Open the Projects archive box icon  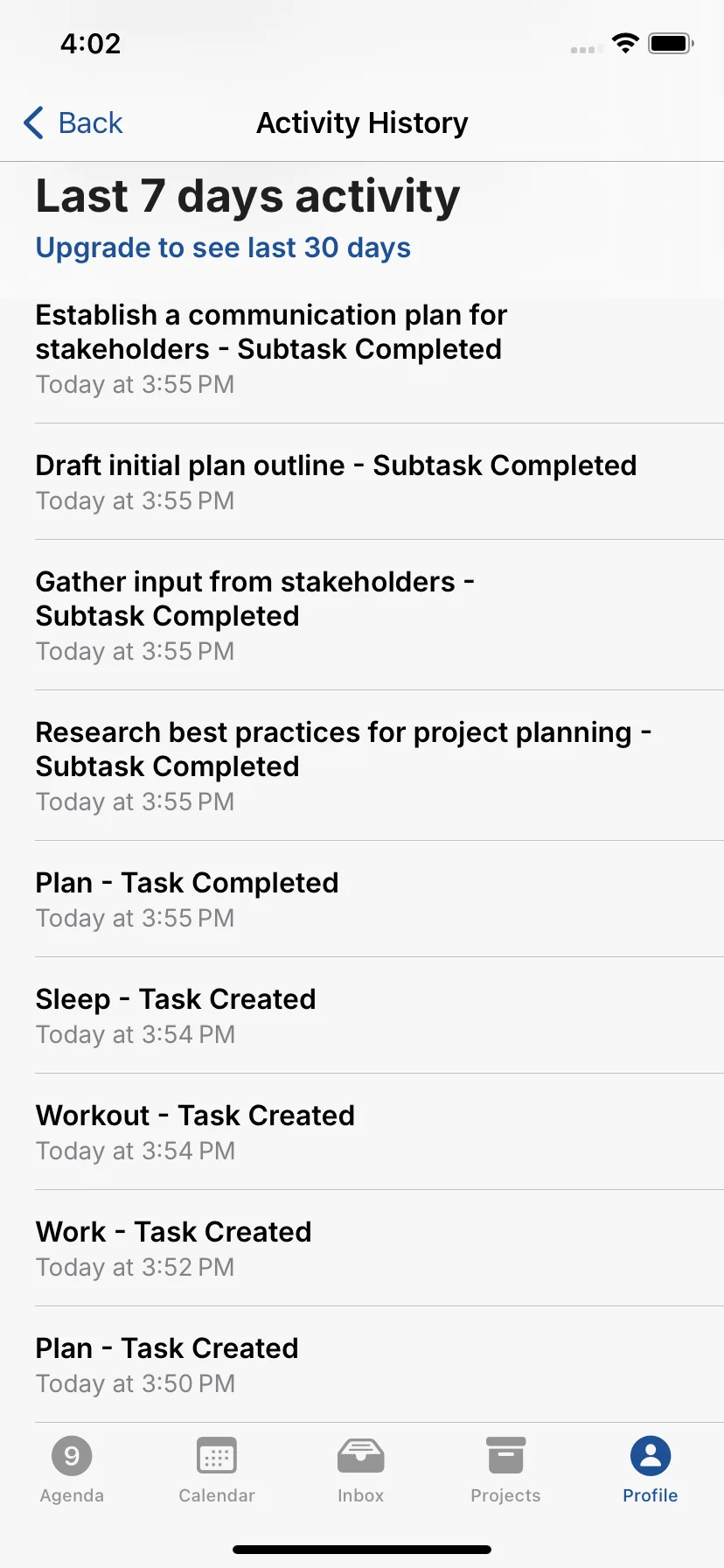(505, 1456)
